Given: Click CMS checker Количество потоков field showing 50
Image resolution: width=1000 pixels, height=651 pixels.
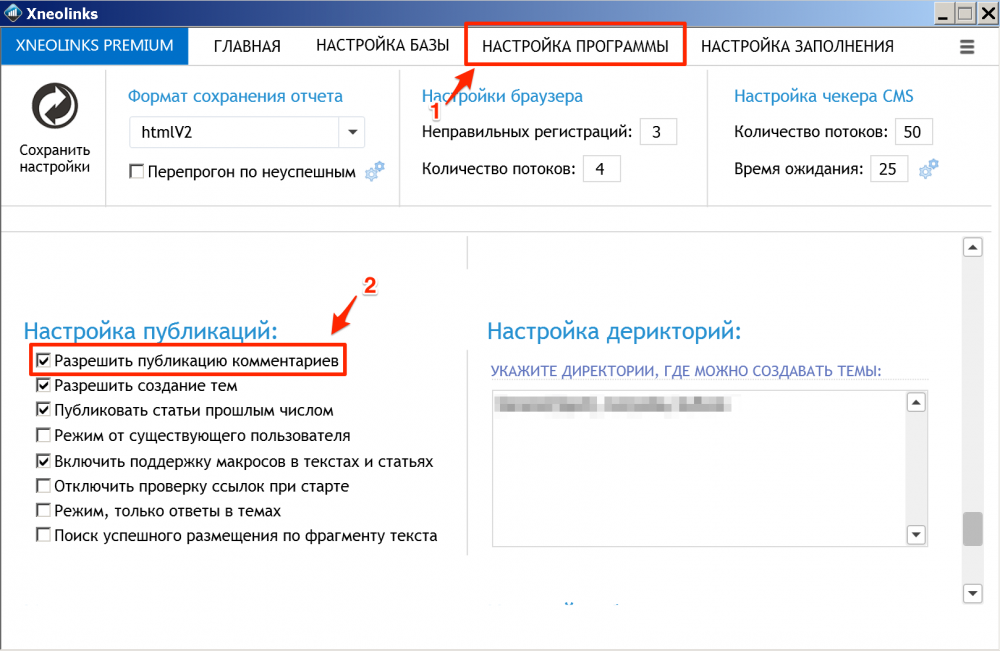Looking at the screenshot, I should 913,132.
